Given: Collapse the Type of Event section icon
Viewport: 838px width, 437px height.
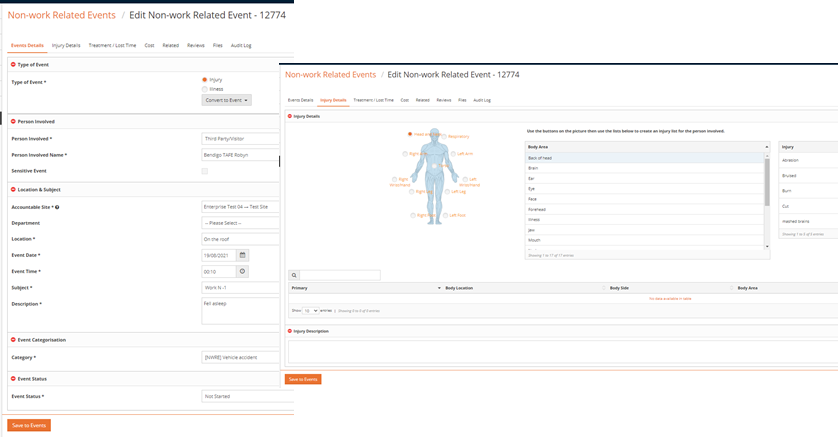Looking at the screenshot, I should 13,65.
